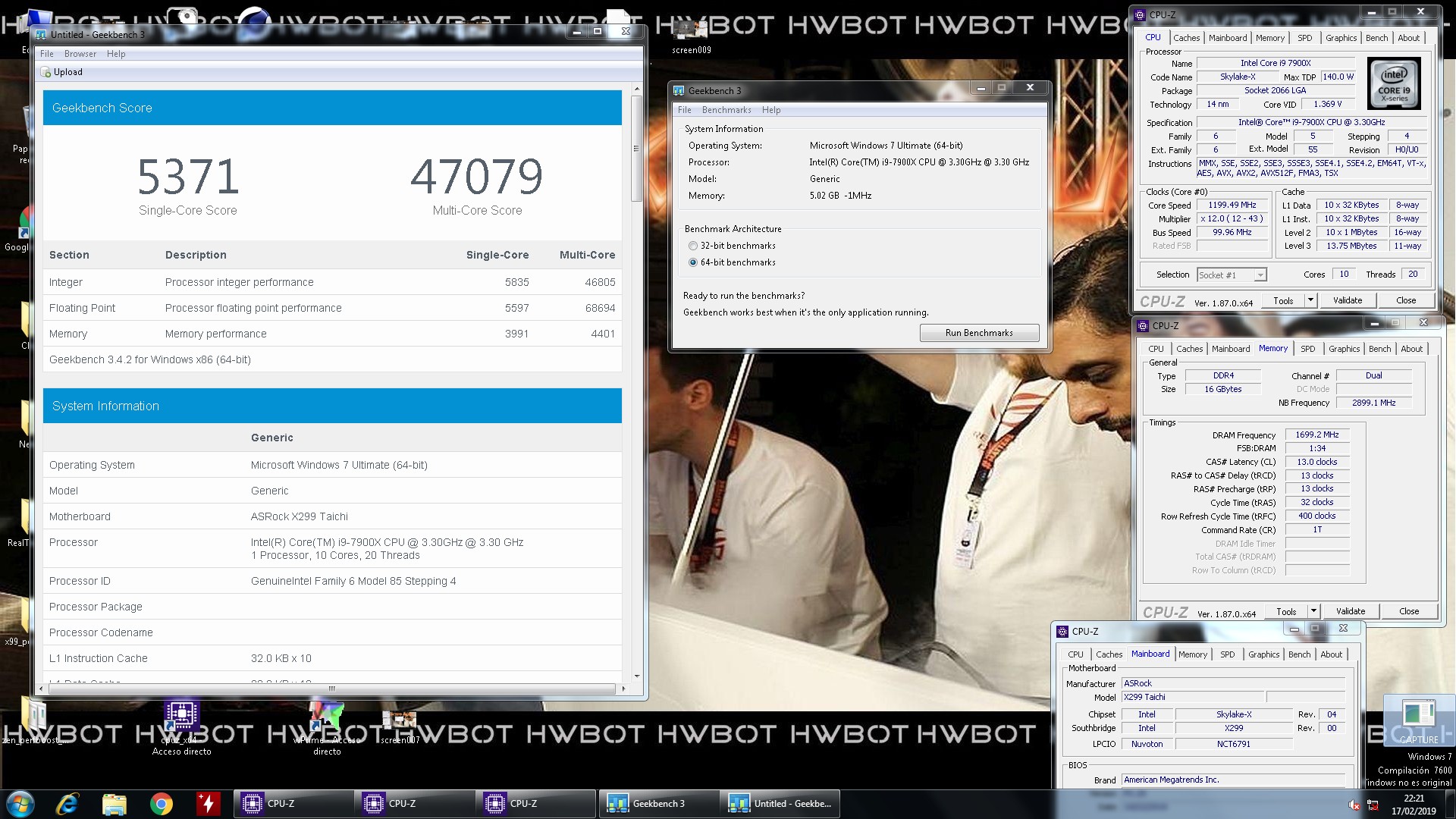This screenshot has width=1456, height=819.
Task: Open SPD tab in CPU-Z Memory window
Action: (1307, 349)
